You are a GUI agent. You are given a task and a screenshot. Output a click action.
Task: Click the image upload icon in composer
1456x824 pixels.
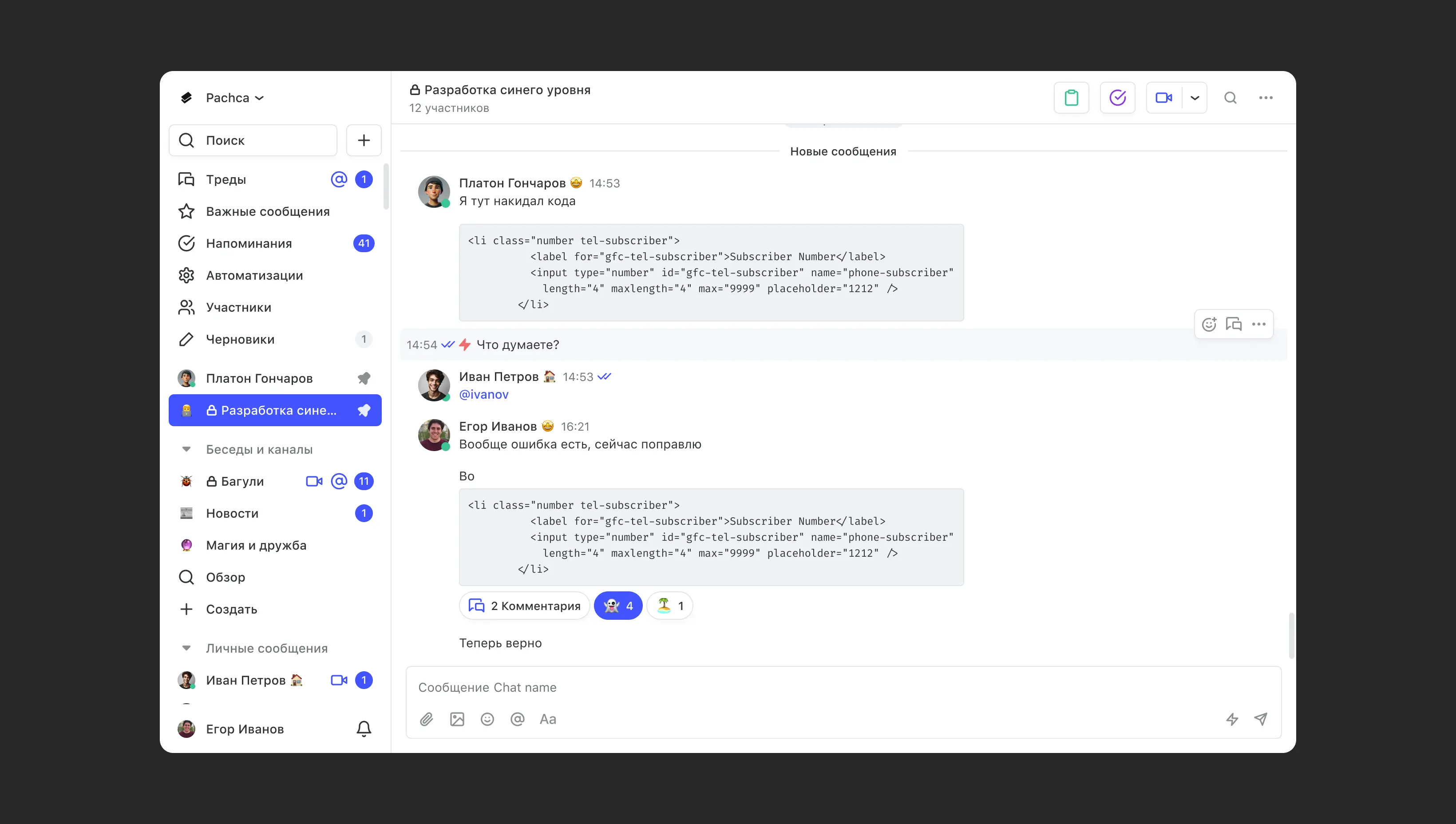click(457, 719)
